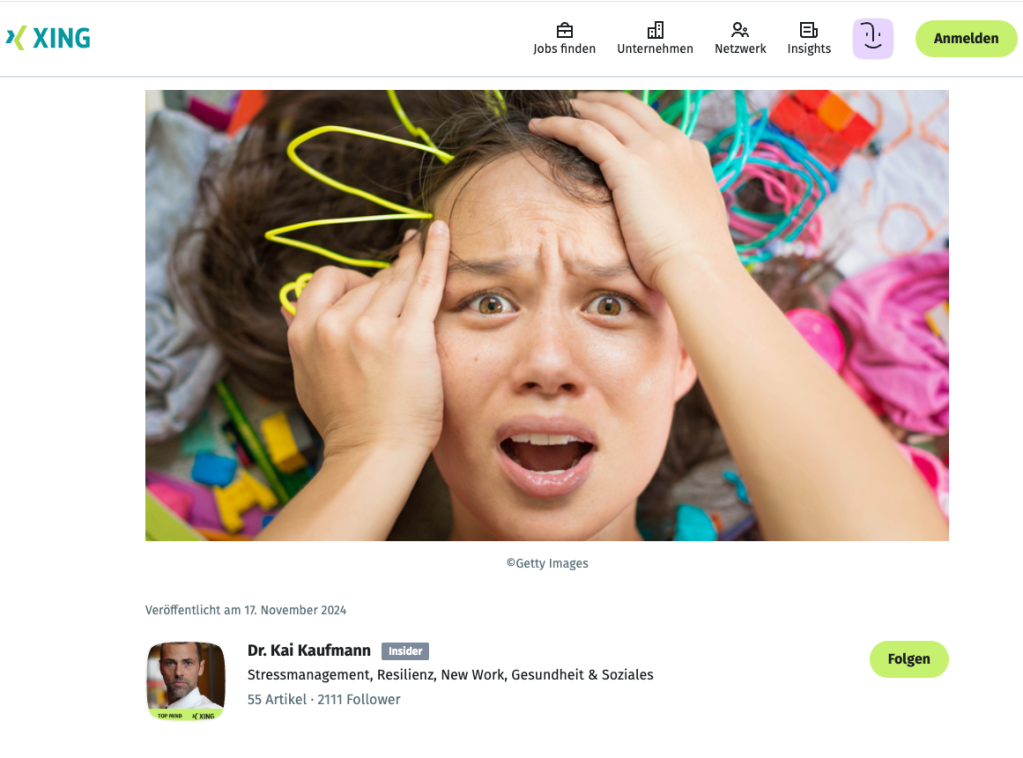Click the newspaper icon above Insights
Viewport: 1023px width, 758px height.
pos(808,30)
